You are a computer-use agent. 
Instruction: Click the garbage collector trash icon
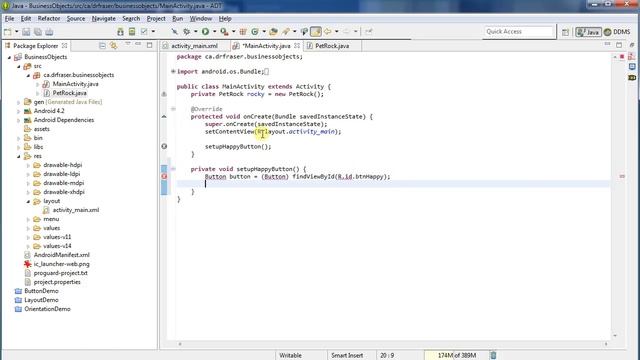tap(493, 355)
